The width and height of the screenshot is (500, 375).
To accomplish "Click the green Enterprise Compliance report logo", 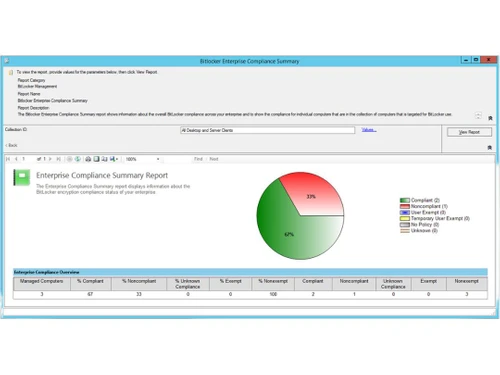I will [x=22, y=177].
